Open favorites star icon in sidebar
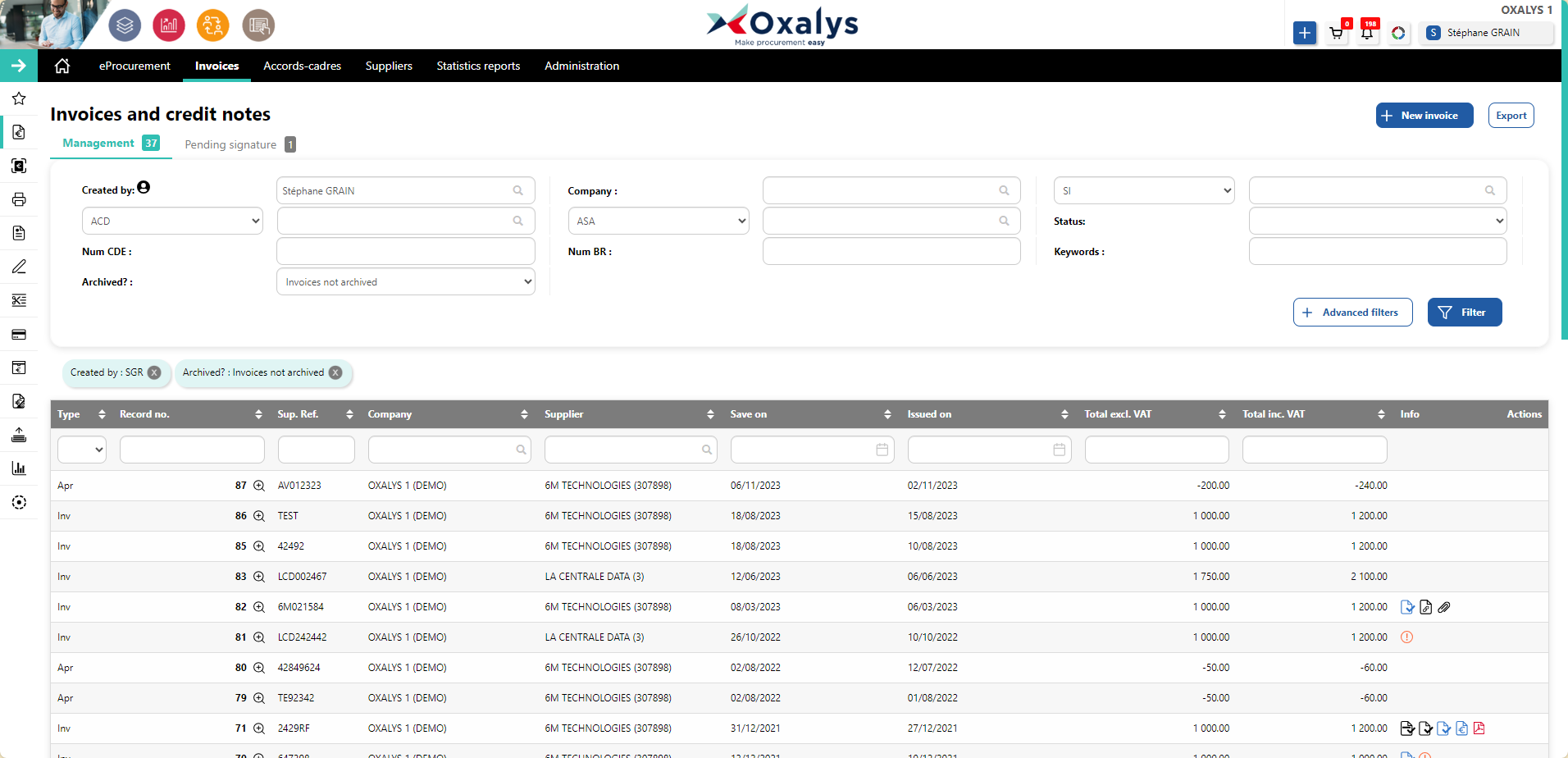 19,98
